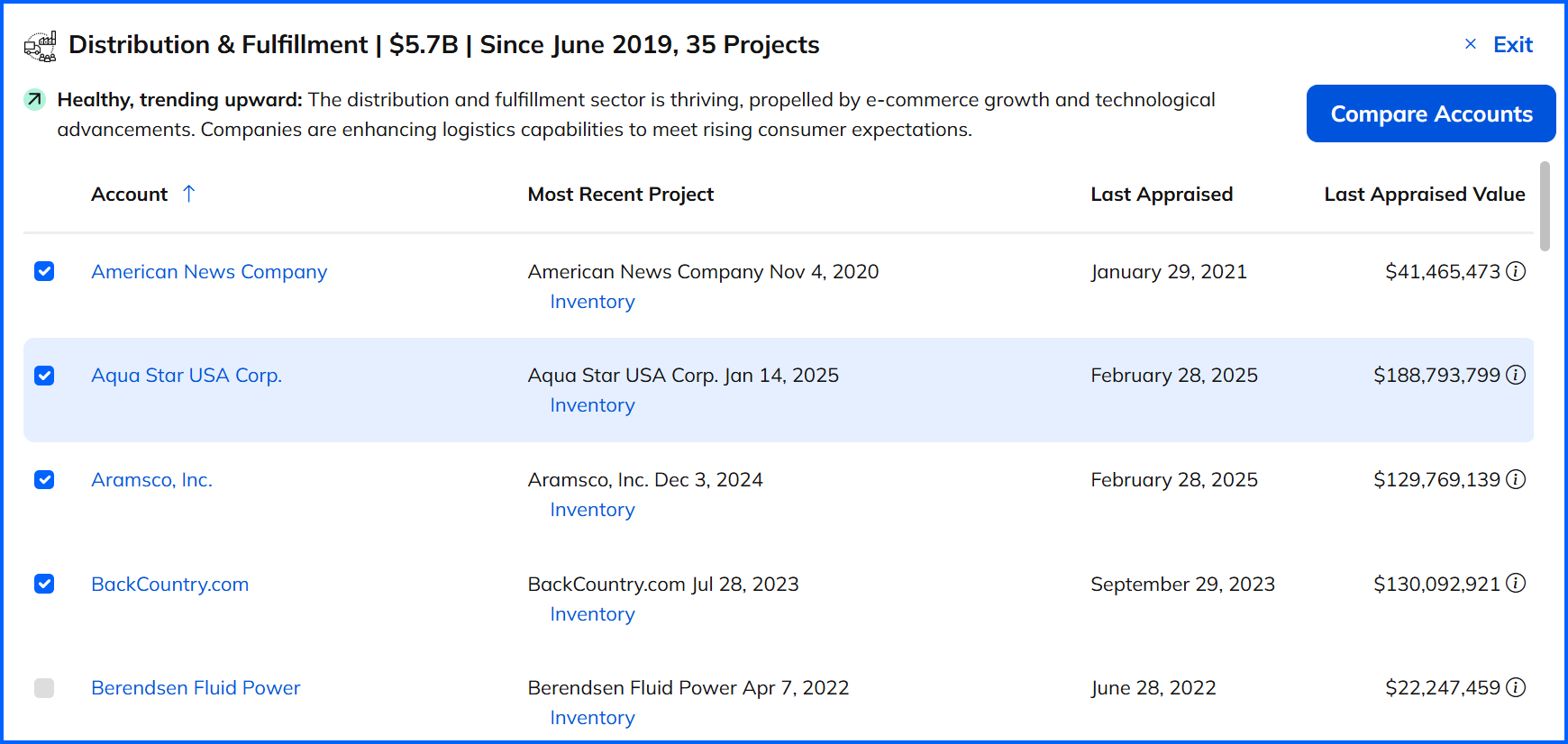This screenshot has width=1568, height=744.
Task: Click the Distribution & Fulfillment sector icon
Action: click(x=41, y=46)
